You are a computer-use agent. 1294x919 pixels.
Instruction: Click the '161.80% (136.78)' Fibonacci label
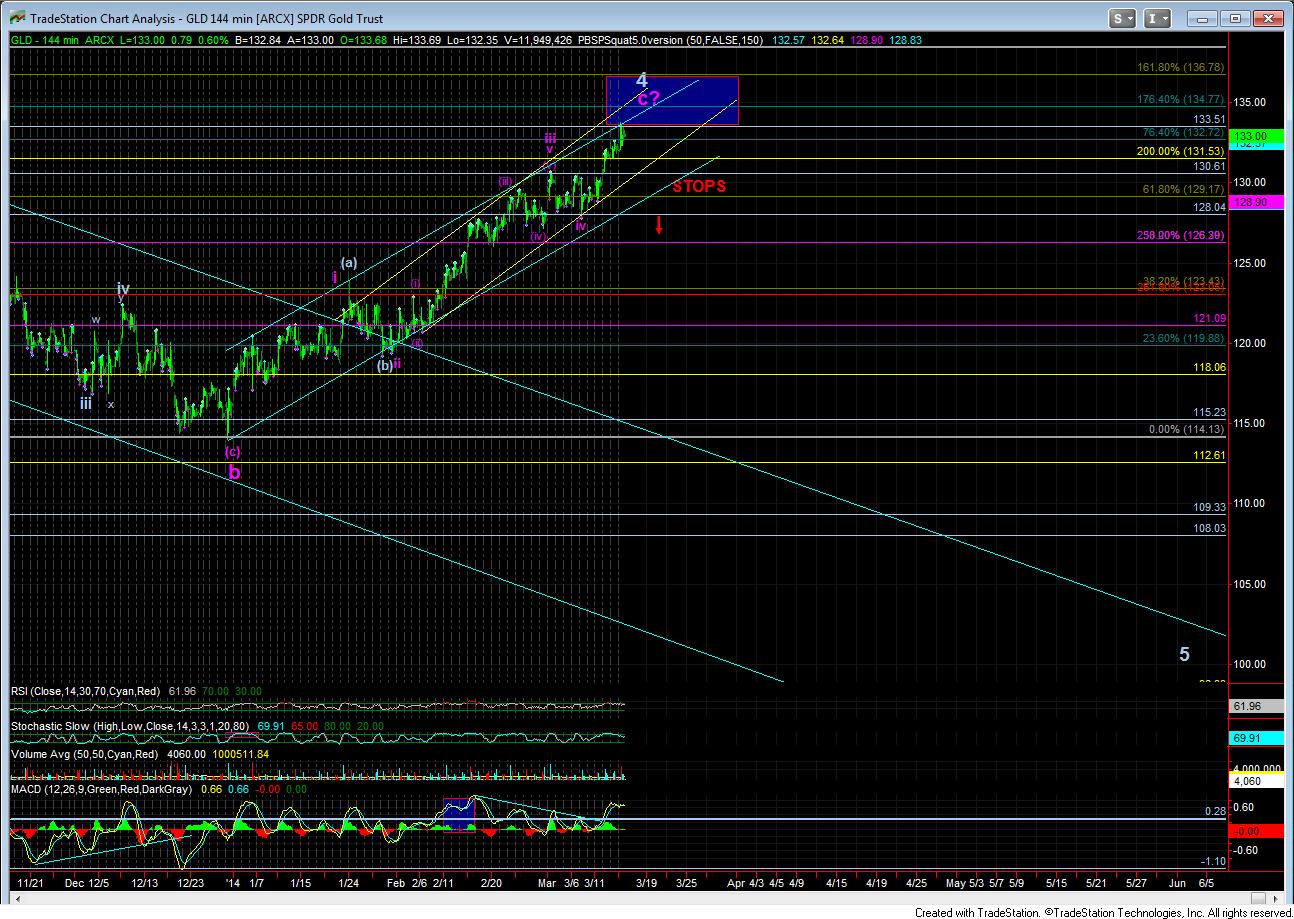[x=1182, y=67]
